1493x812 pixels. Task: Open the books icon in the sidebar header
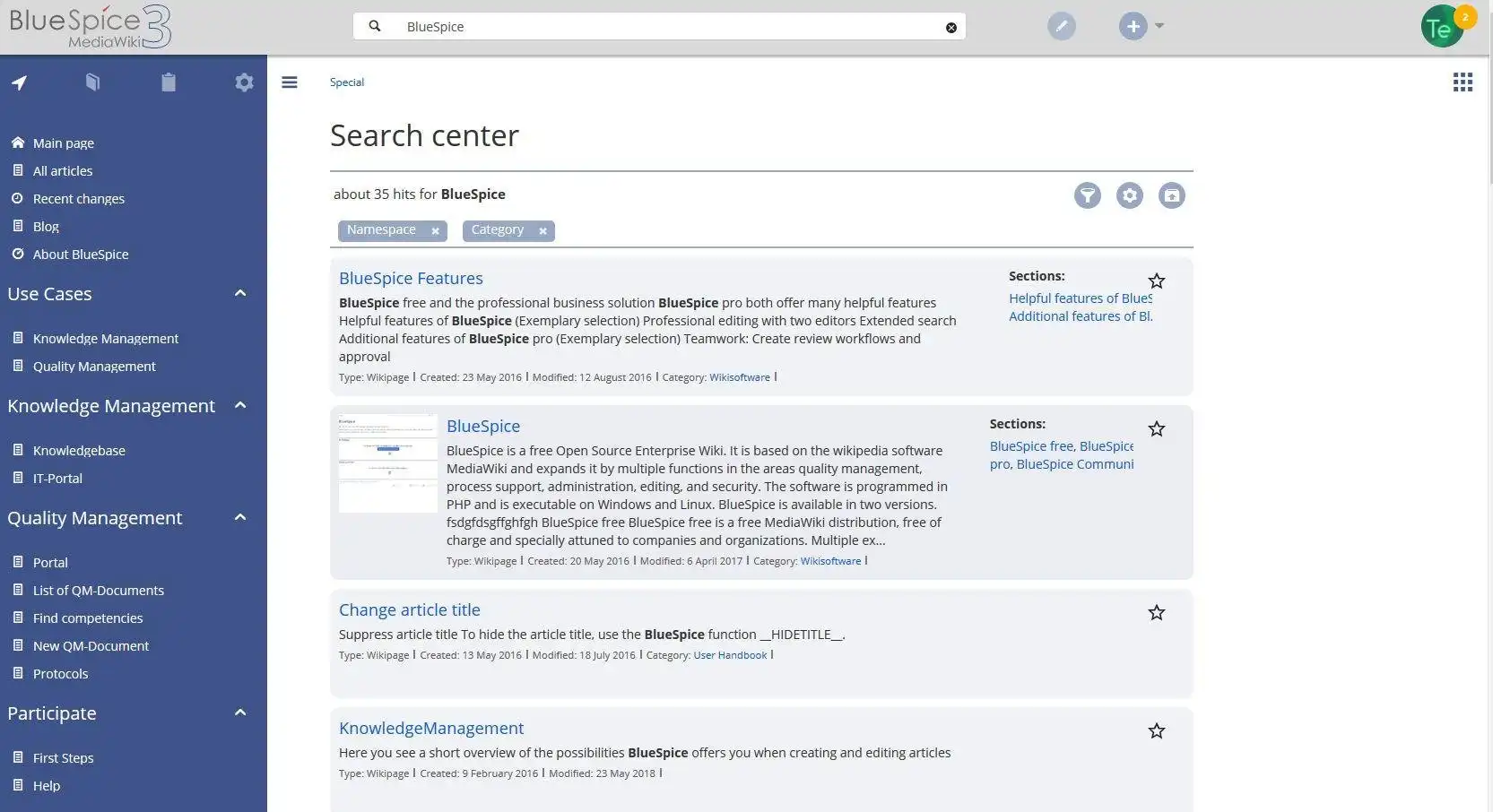point(94,82)
